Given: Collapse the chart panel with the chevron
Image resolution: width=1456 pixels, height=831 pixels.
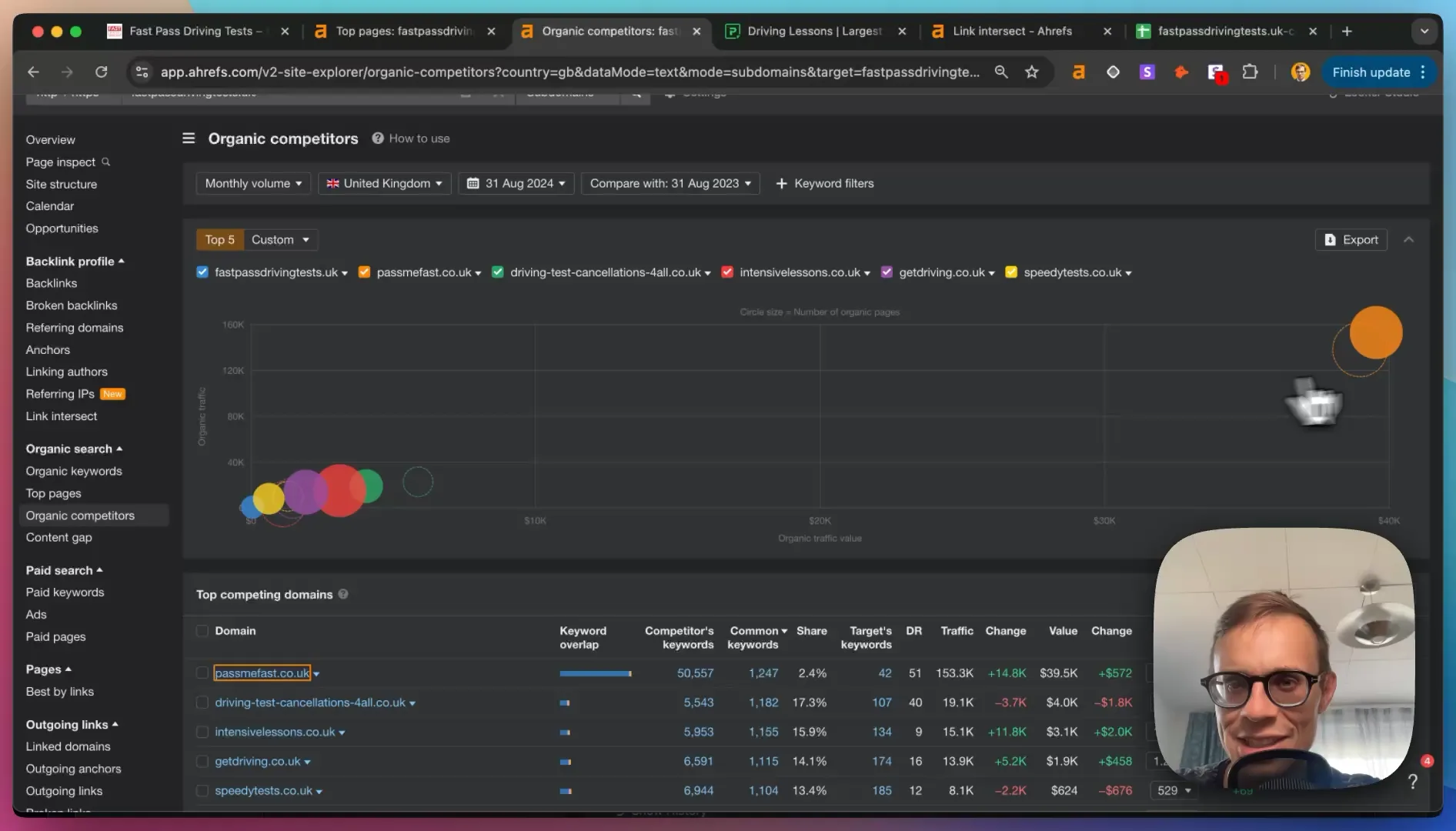Looking at the screenshot, I should point(1409,239).
